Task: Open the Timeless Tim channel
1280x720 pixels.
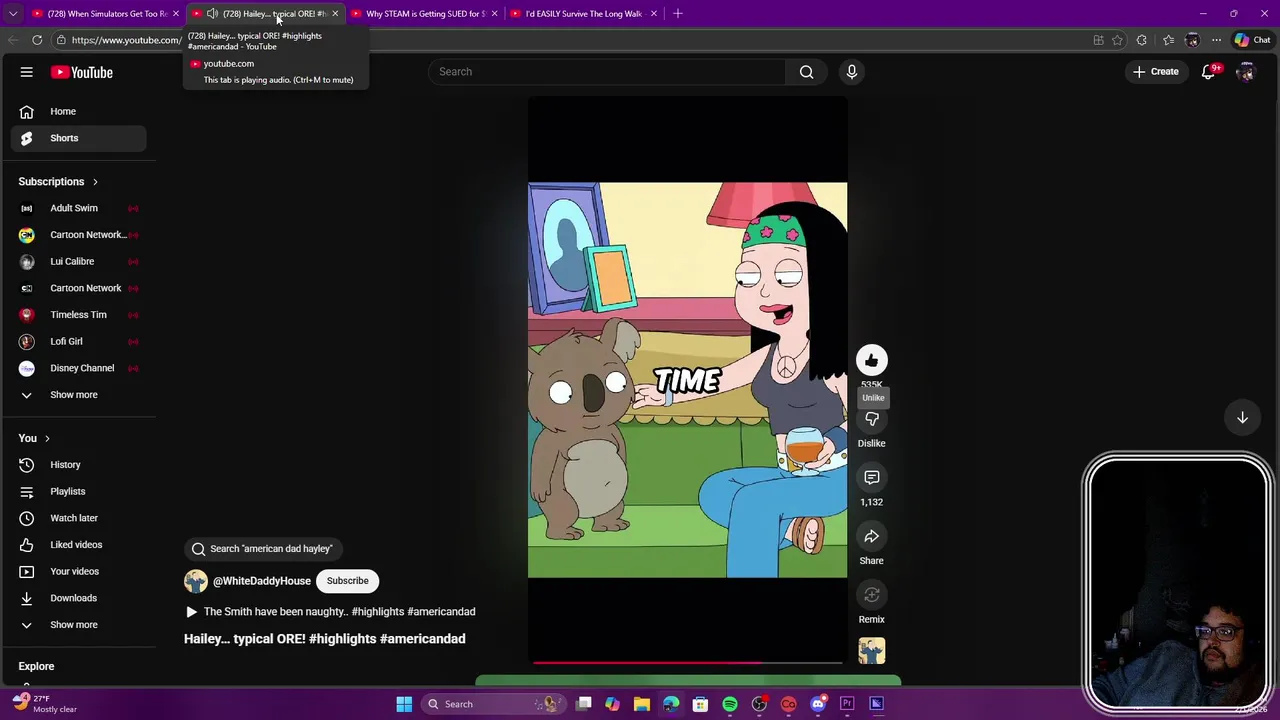Action: (78, 315)
